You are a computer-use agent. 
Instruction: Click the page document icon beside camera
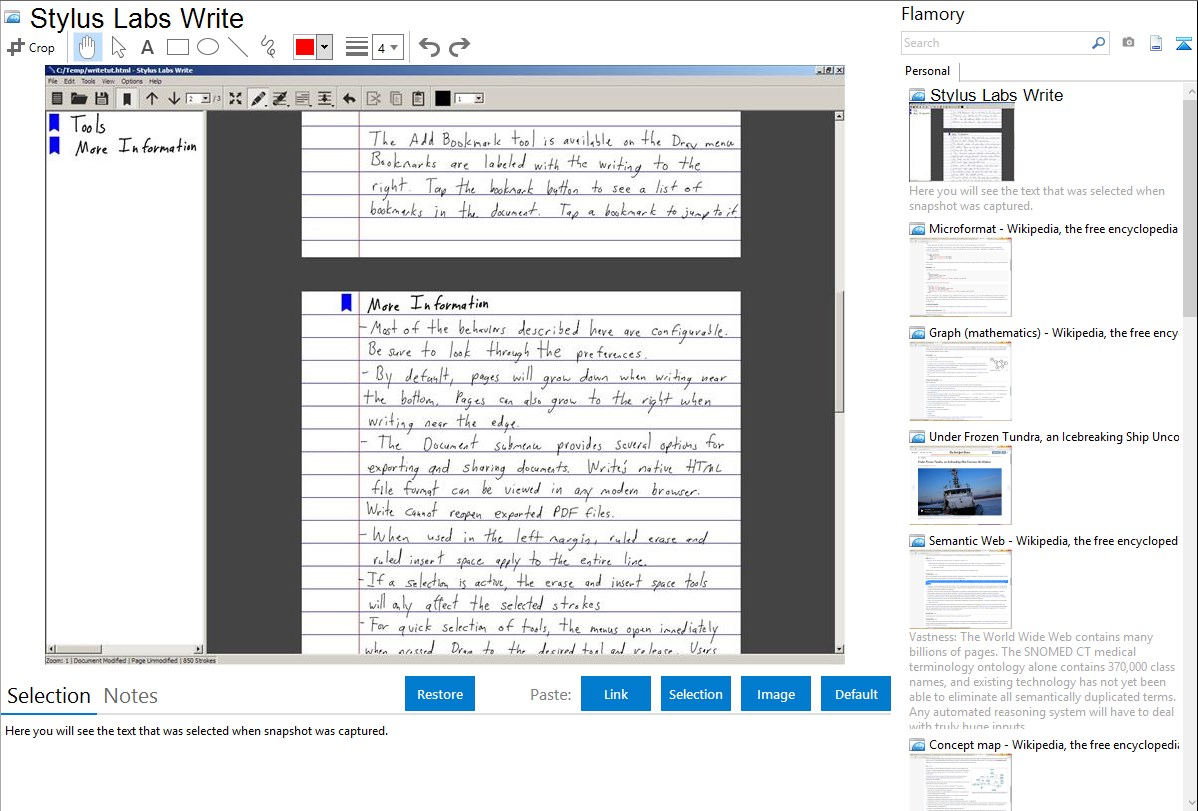(x=1156, y=43)
